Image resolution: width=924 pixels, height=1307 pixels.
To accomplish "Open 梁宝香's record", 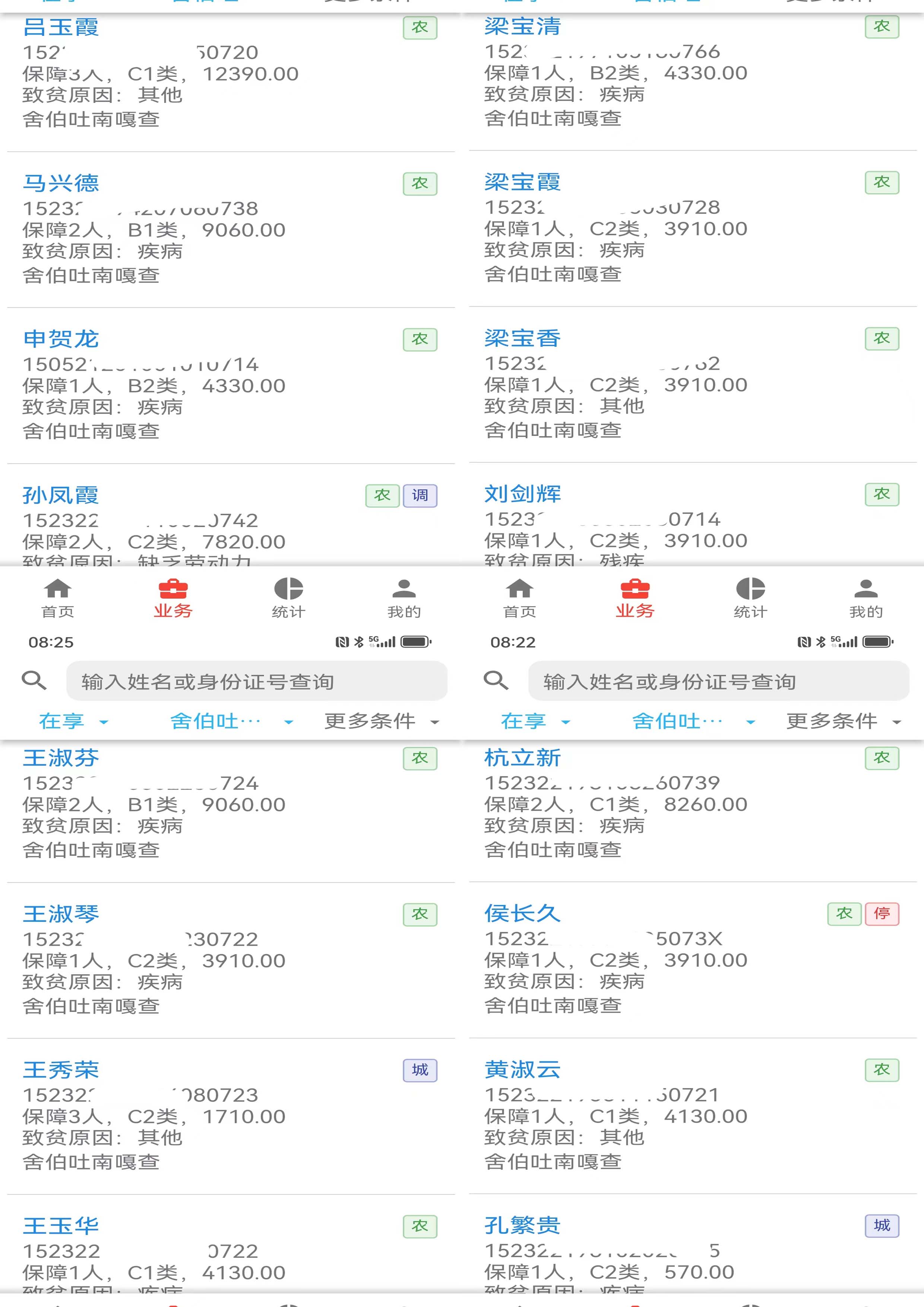I will (693, 384).
